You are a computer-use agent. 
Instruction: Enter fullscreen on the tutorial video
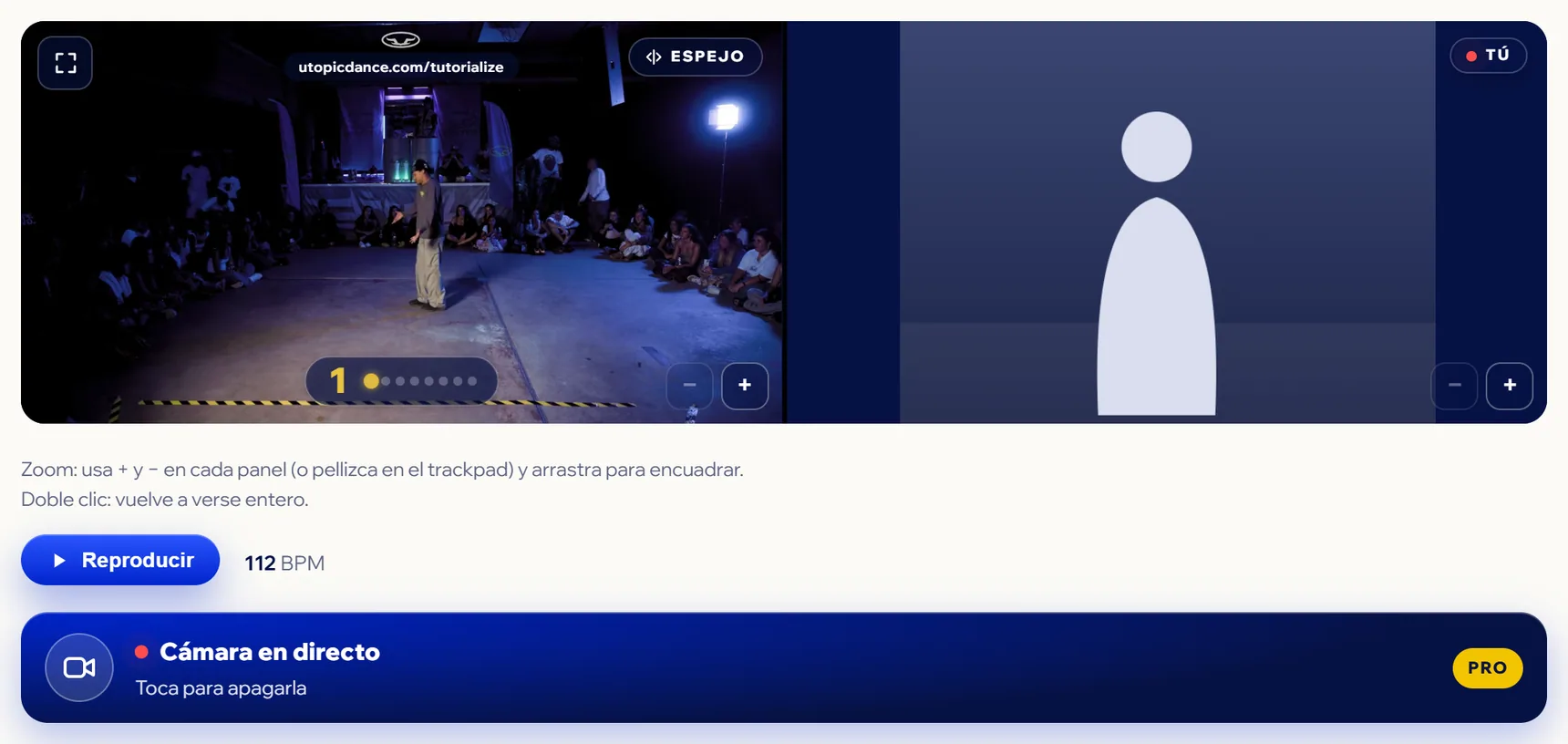[x=65, y=63]
